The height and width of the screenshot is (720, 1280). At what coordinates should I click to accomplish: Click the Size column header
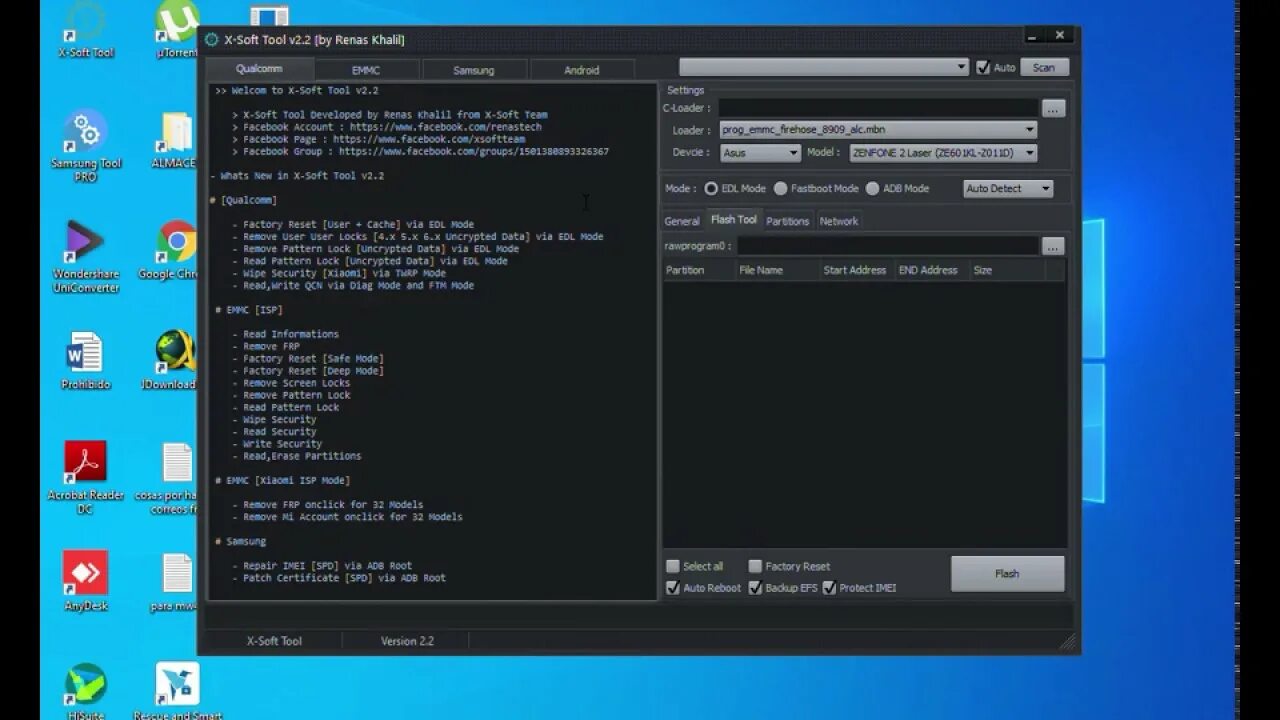[x=1007, y=270]
